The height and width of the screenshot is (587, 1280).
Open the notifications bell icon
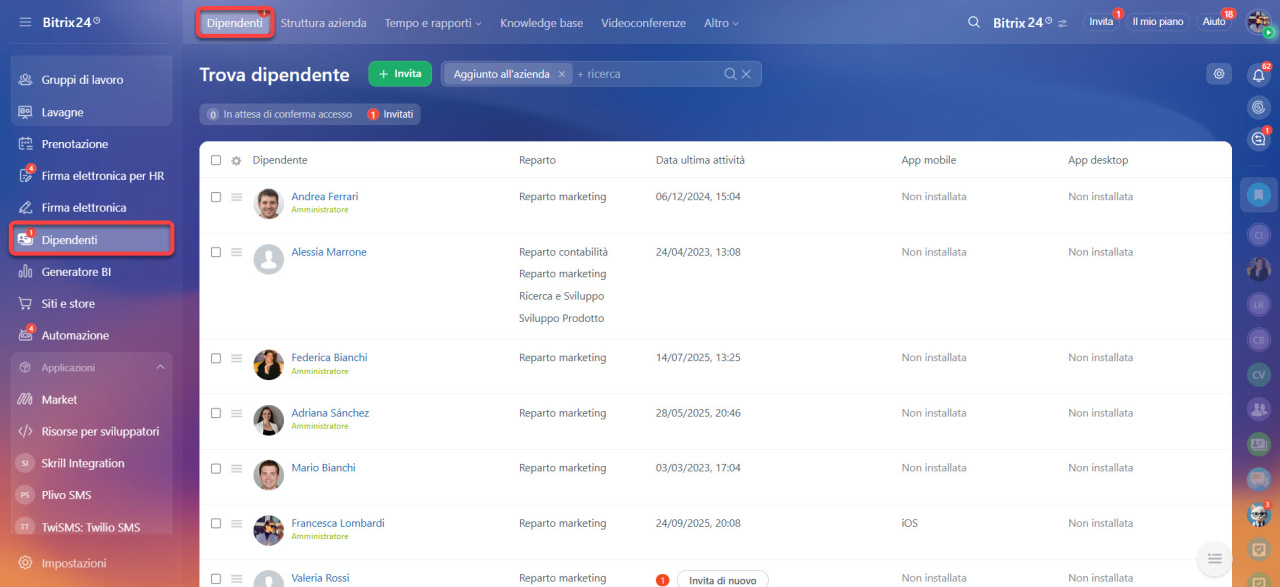click(1258, 75)
